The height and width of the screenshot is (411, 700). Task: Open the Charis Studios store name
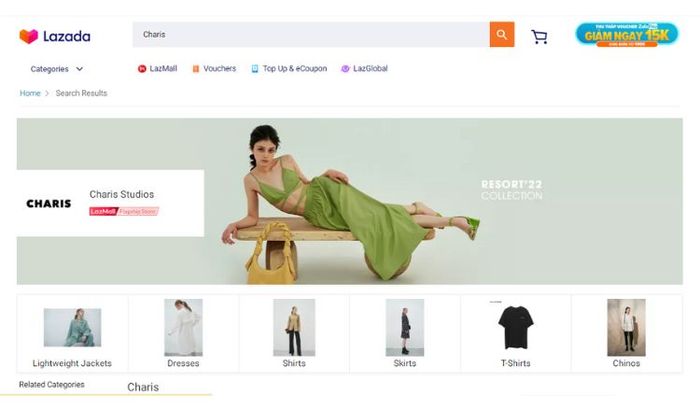pos(121,195)
